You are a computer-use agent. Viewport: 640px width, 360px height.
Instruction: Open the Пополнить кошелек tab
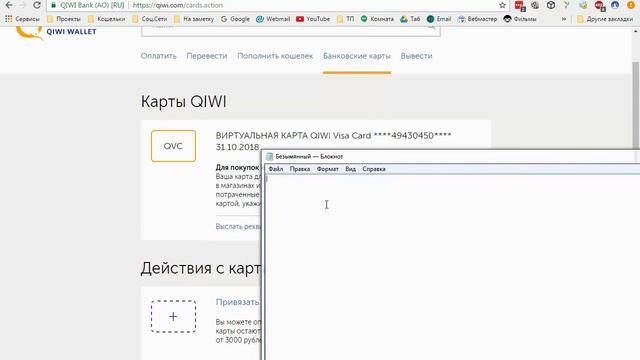275,56
